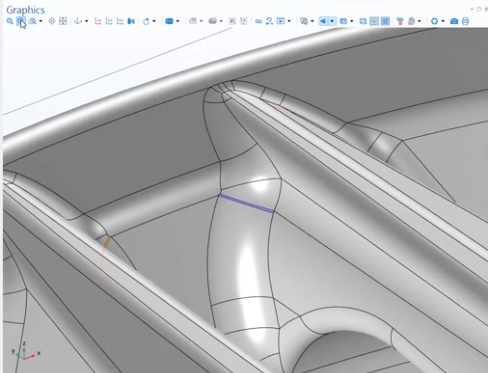Click the crosshair Zoom to Selection icon

click(52, 21)
